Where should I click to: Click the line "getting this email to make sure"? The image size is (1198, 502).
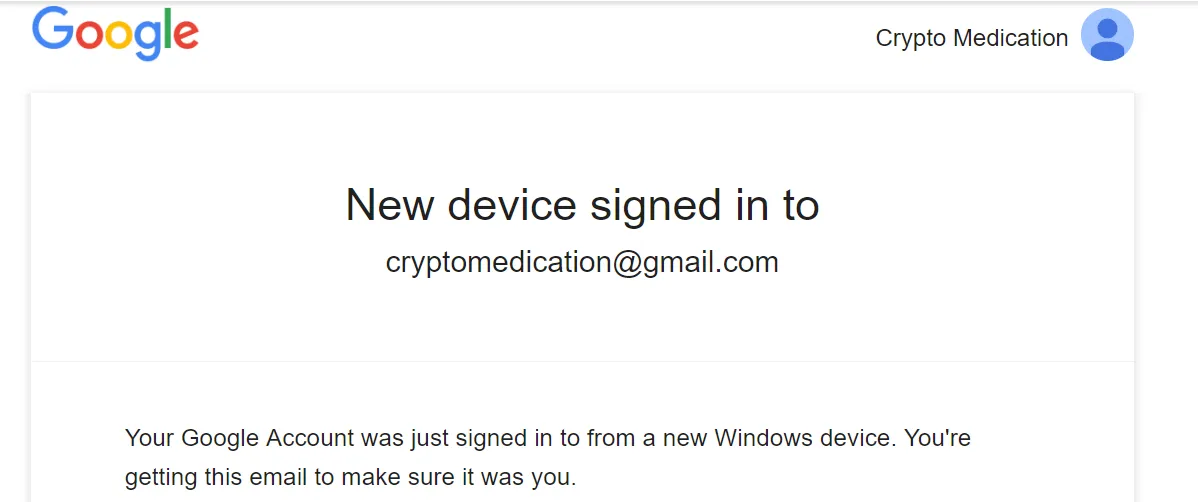pos(307,478)
